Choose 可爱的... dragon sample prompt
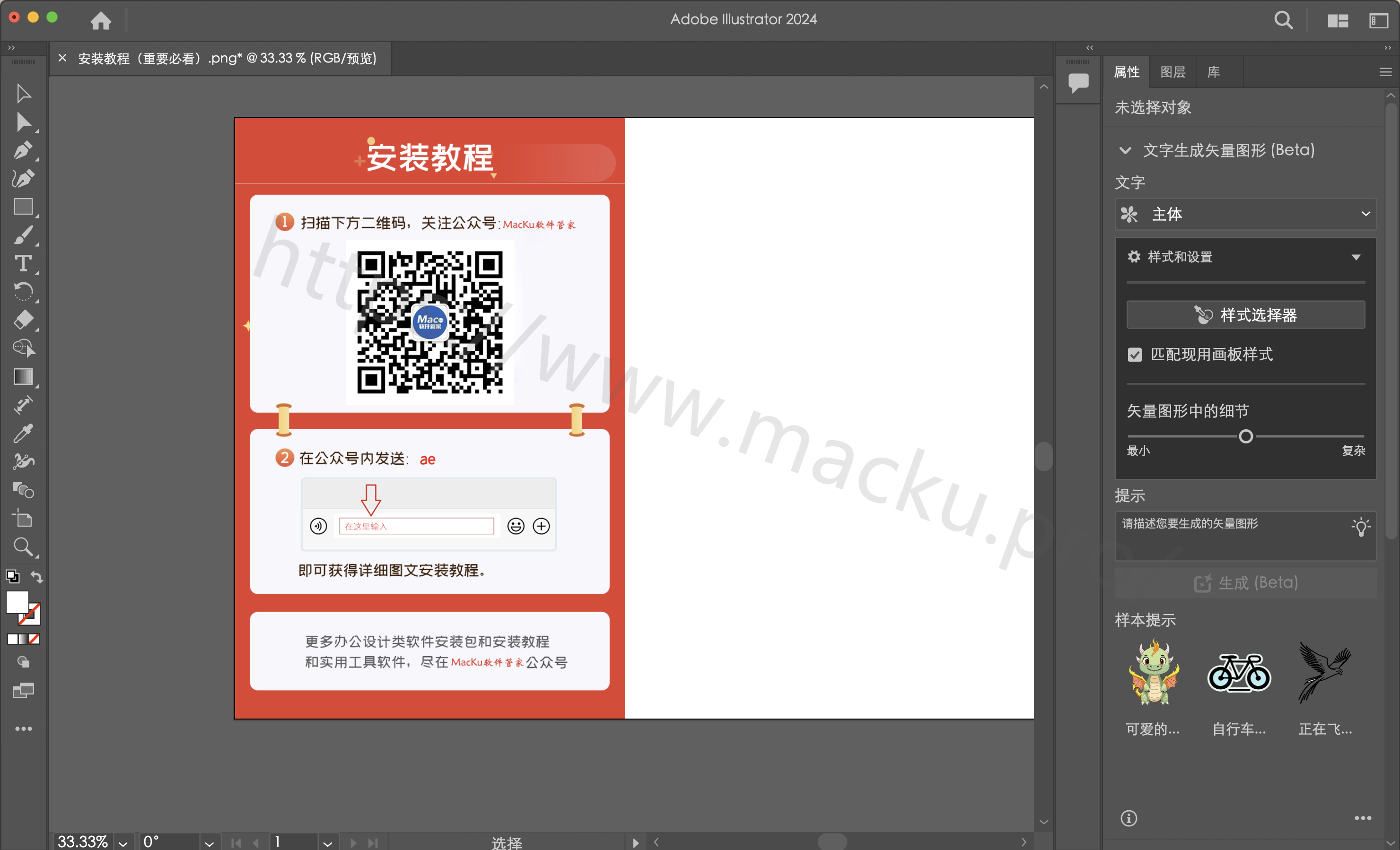This screenshot has width=1400, height=850. point(1154,672)
